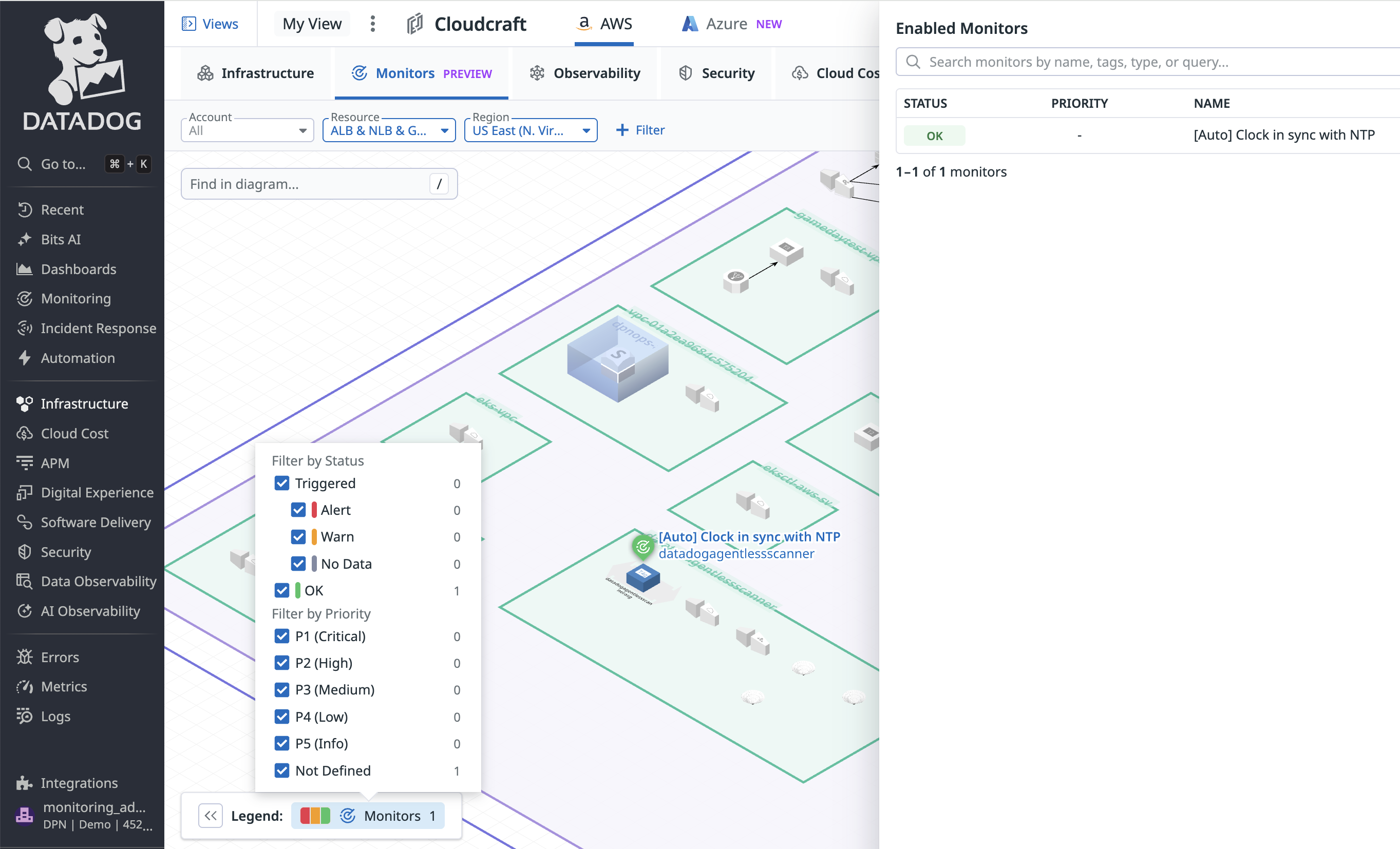This screenshot has height=849, width=1400.
Task: Open the Region dropdown
Action: pos(530,130)
